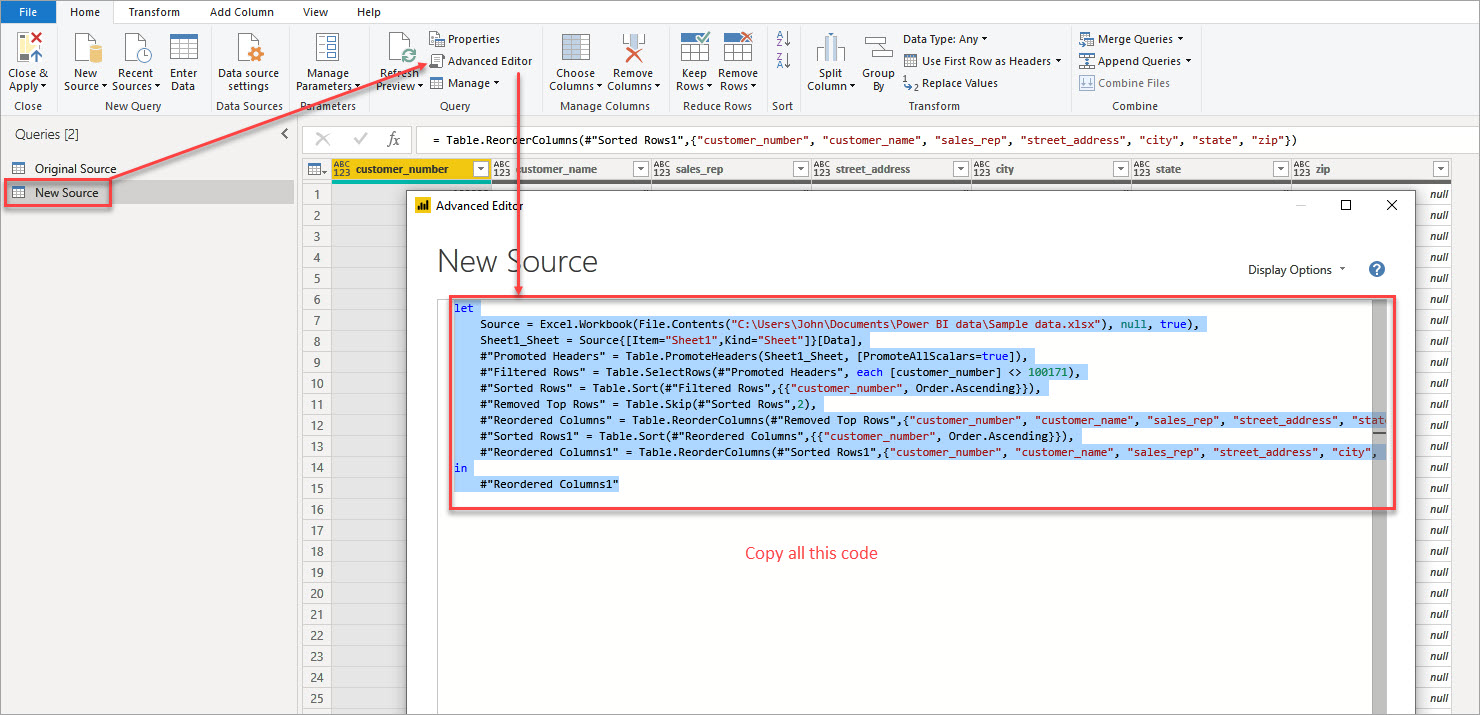Sort ascending with A-Z icon
1480x715 pixels.
(783, 40)
